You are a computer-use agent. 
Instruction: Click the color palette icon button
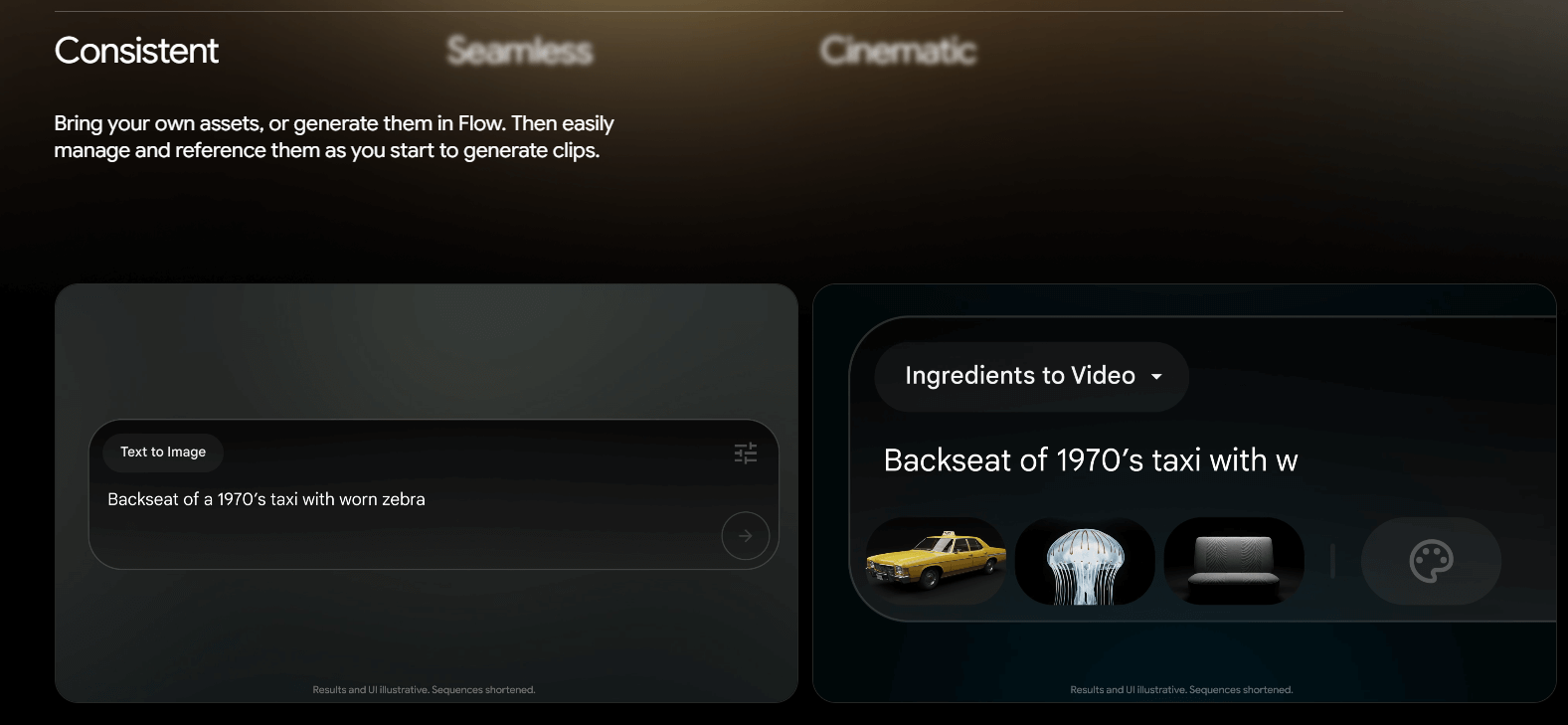click(x=1431, y=562)
